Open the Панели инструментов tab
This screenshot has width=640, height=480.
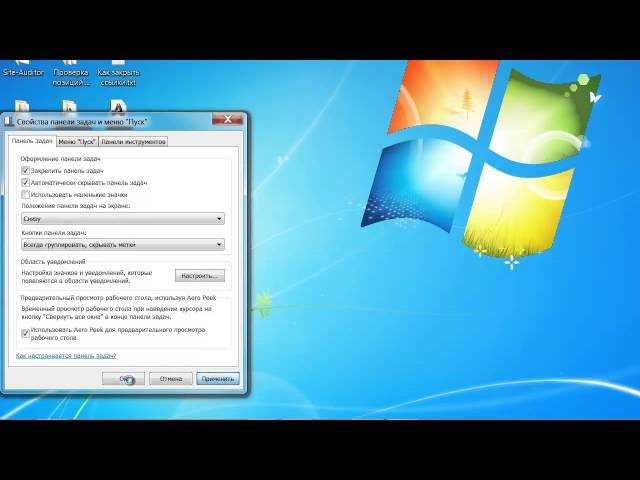tap(133, 142)
